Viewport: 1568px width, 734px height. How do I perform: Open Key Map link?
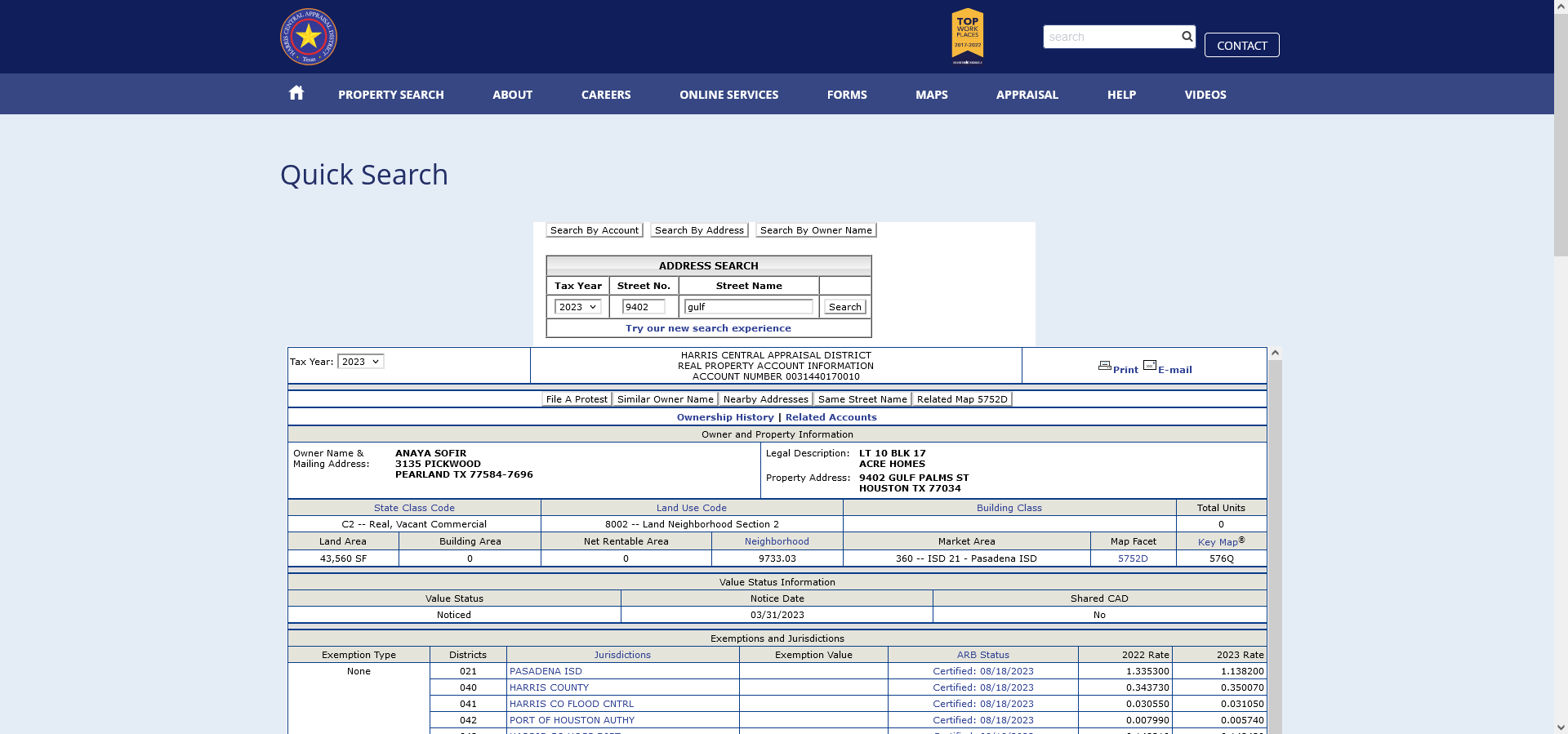coord(1218,542)
